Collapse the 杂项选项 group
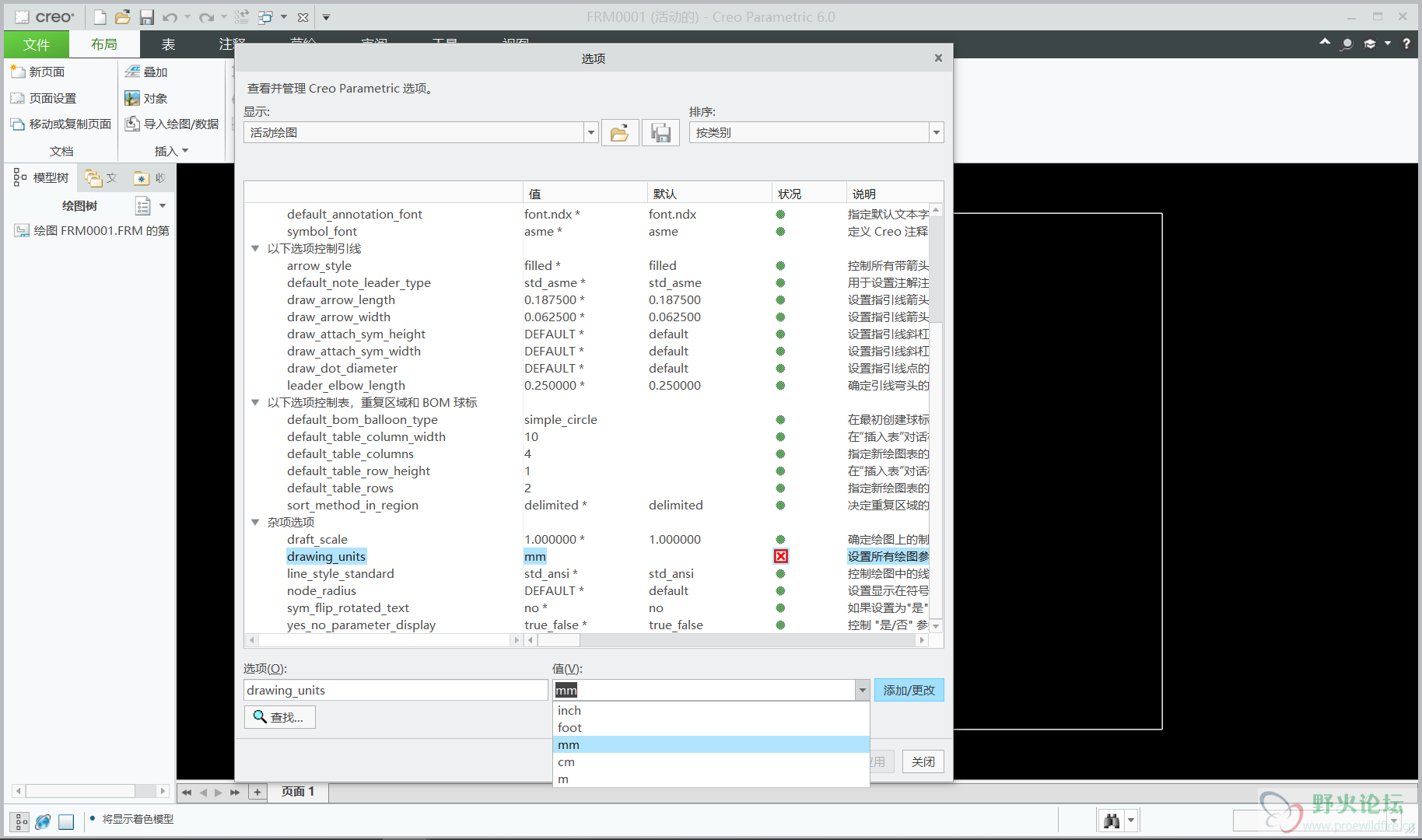The width and height of the screenshot is (1422, 840). 255,523
